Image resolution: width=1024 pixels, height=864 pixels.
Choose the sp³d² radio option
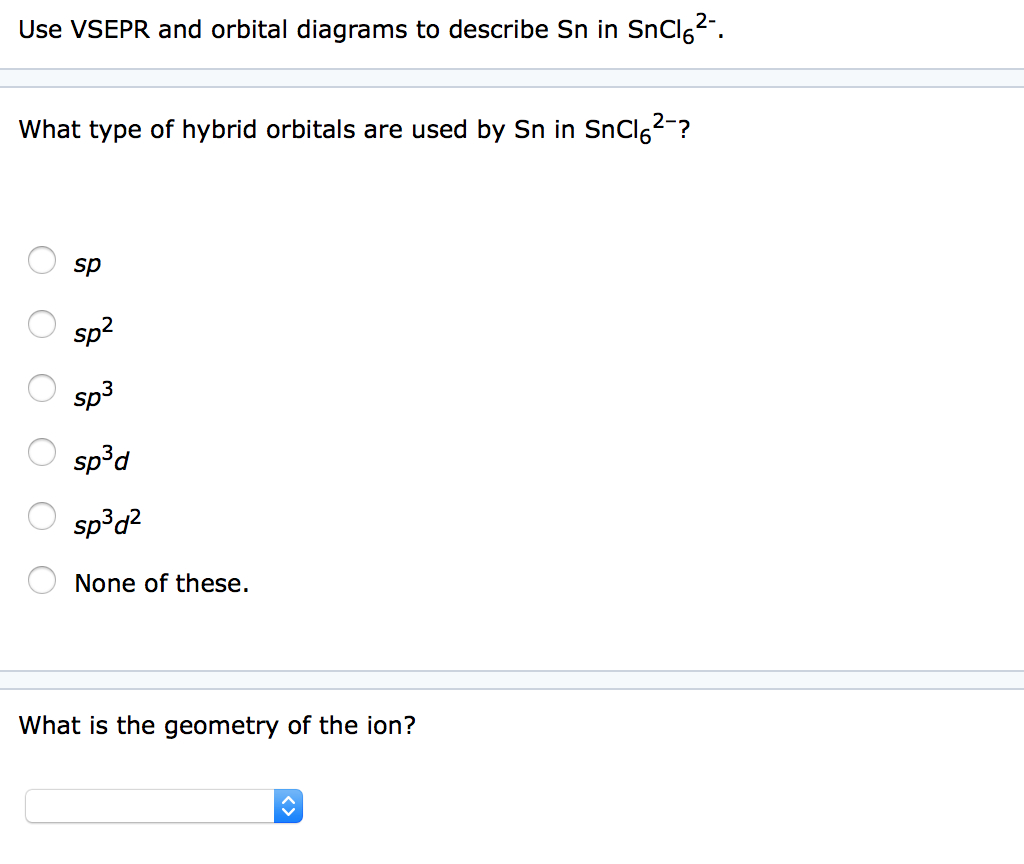point(42,516)
